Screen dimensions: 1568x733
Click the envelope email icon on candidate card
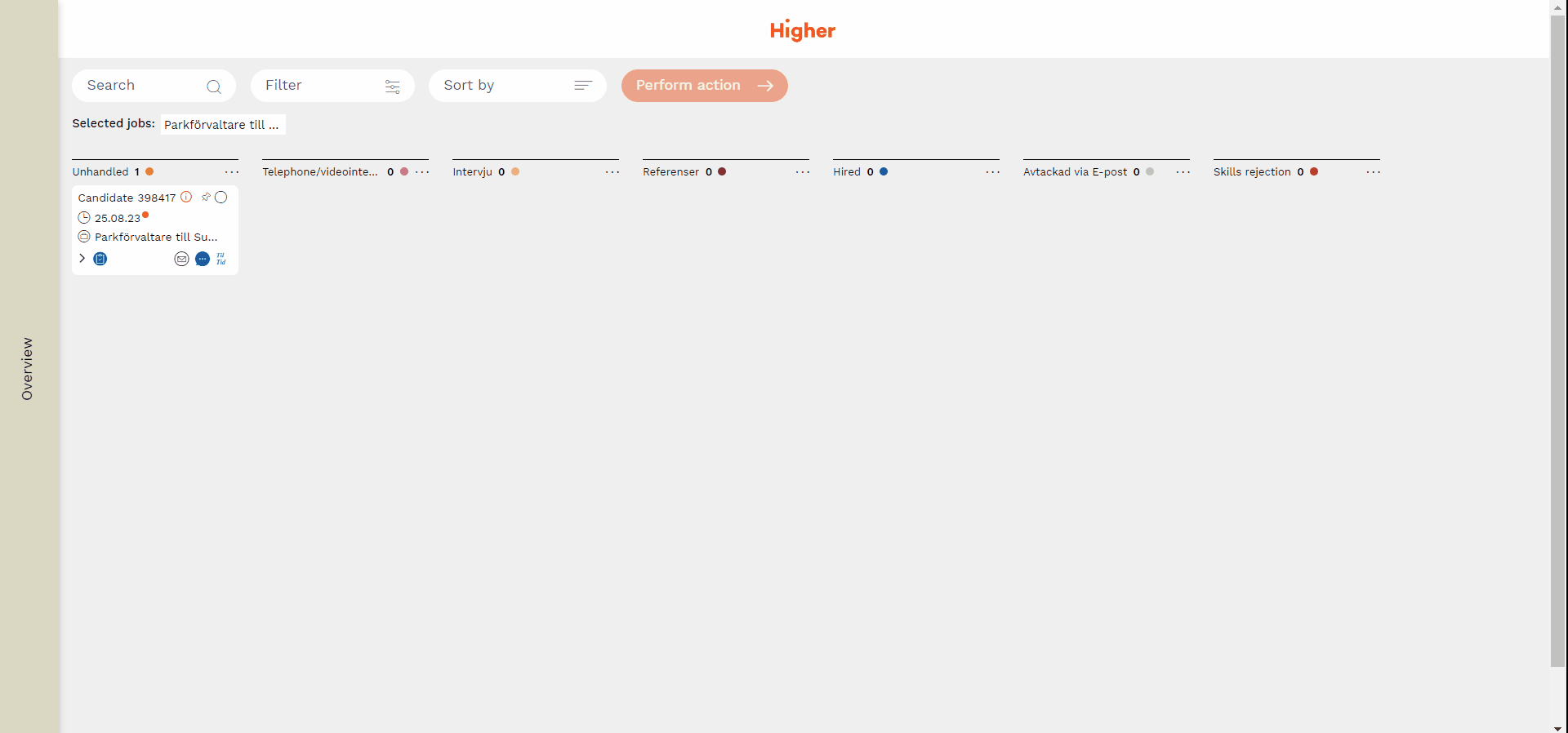click(181, 259)
